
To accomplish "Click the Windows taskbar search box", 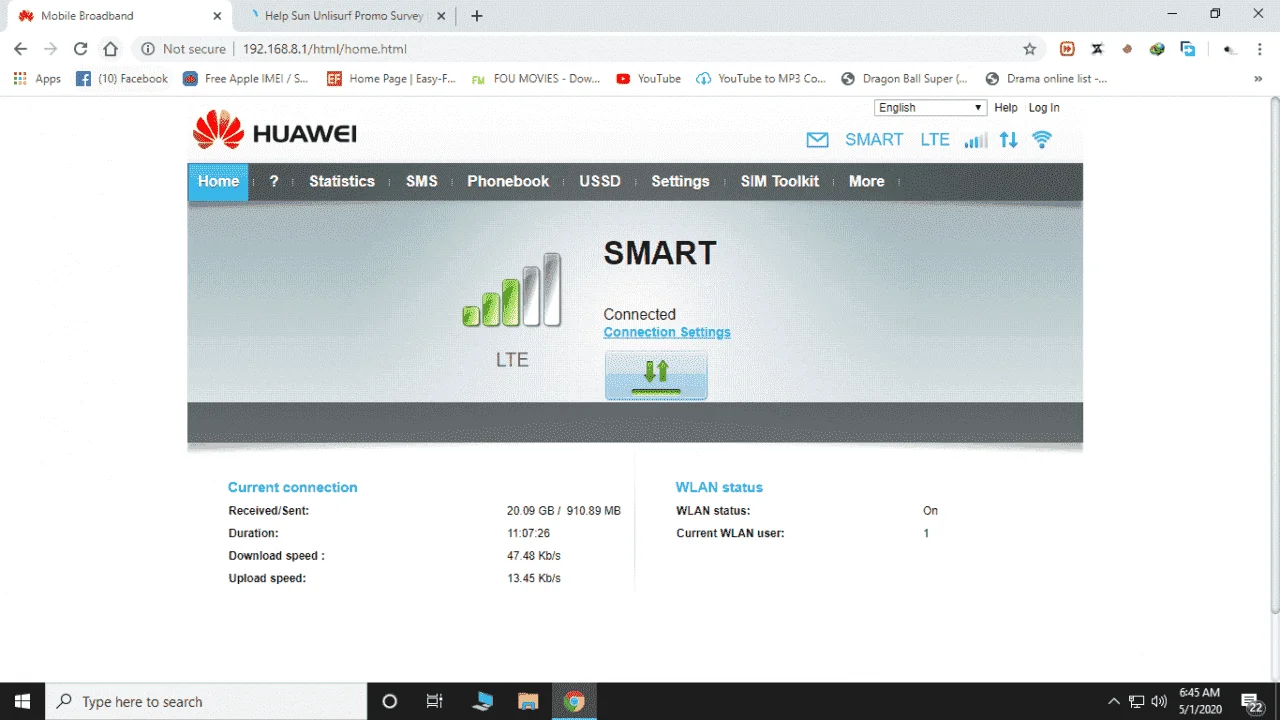I will click(x=206, y=701).
